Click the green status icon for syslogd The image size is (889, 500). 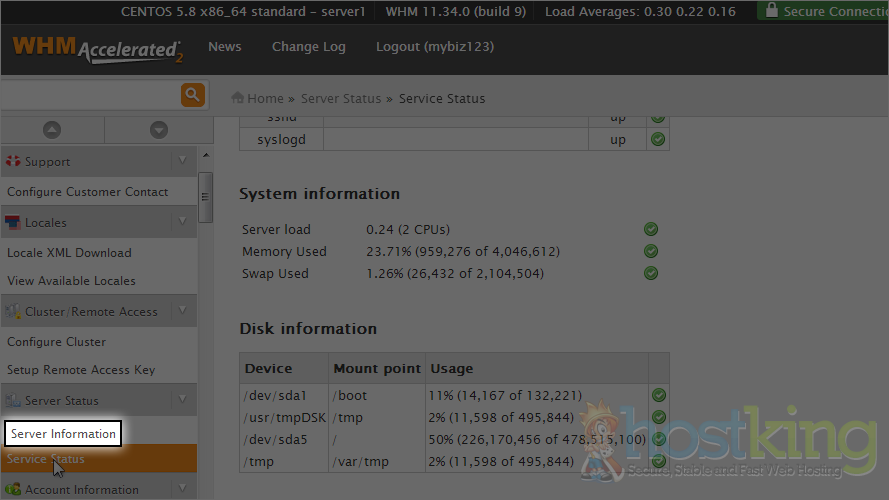[658, 139]
